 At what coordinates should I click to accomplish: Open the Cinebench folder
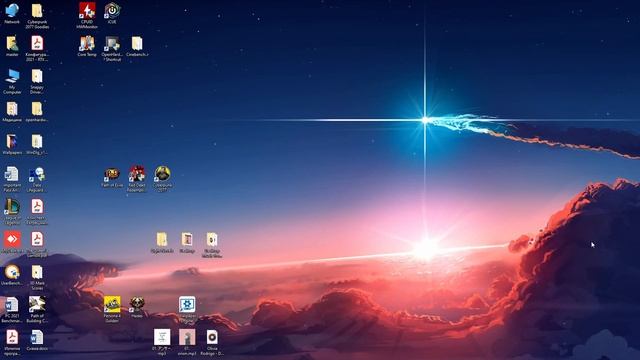(x=137, y=46)
